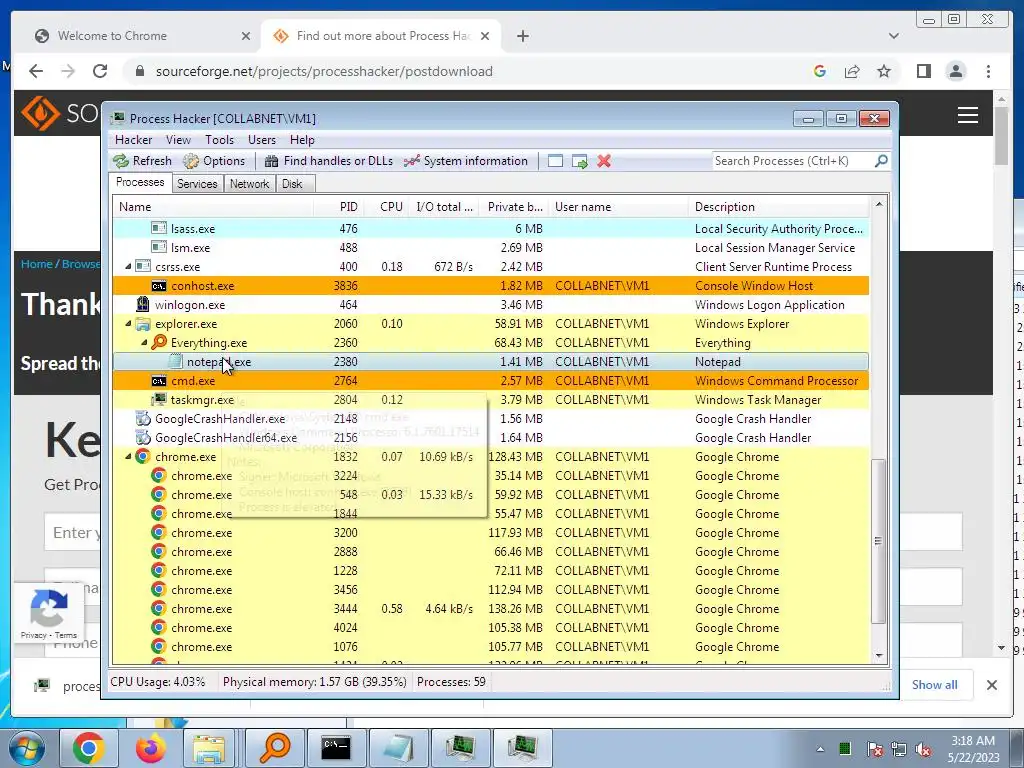This screenshot has width=1024, height=768.
Task: Sort by the Private bytes column header
Action: click(515, 207)
